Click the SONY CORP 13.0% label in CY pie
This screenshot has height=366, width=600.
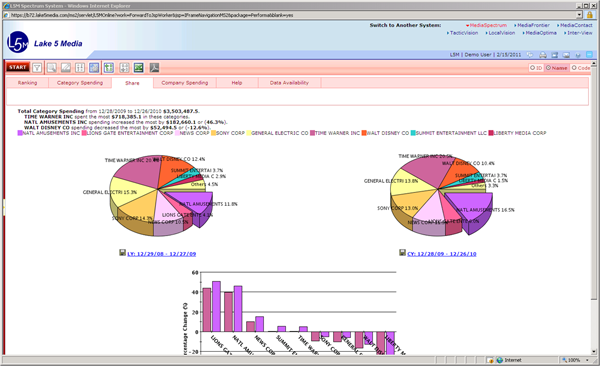[398, 208]
